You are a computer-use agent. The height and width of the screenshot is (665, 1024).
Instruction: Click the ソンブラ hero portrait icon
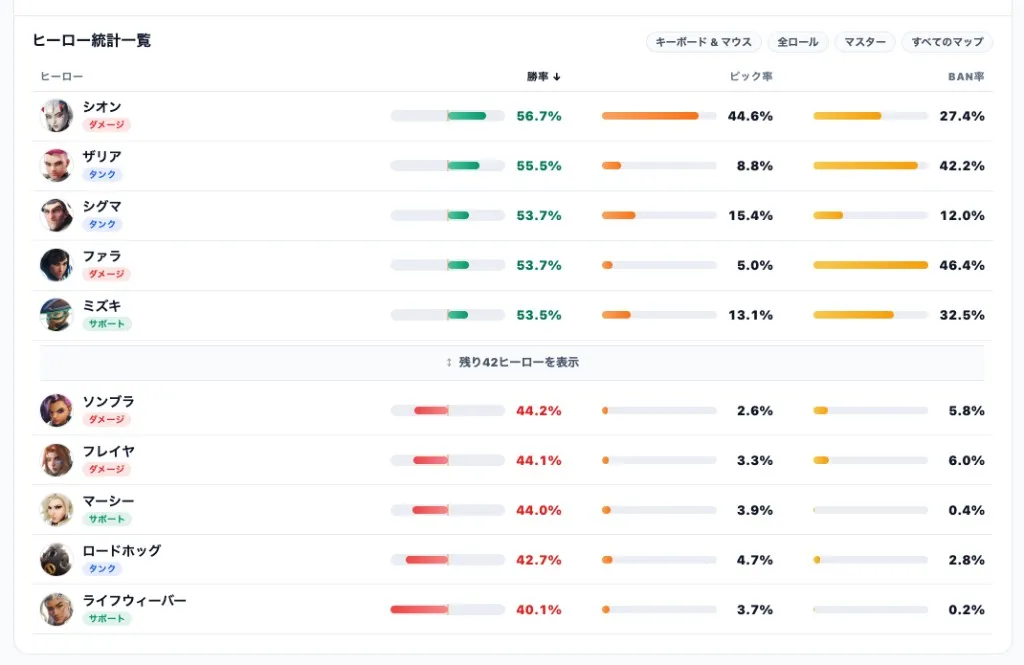(x=56, y=410)
